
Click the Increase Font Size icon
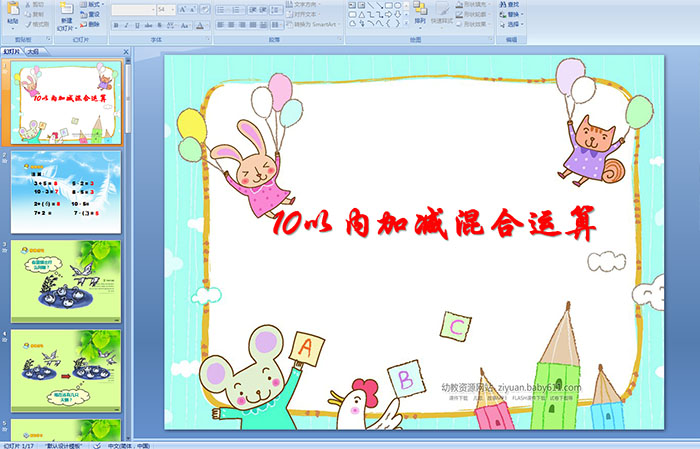point(179,9)
